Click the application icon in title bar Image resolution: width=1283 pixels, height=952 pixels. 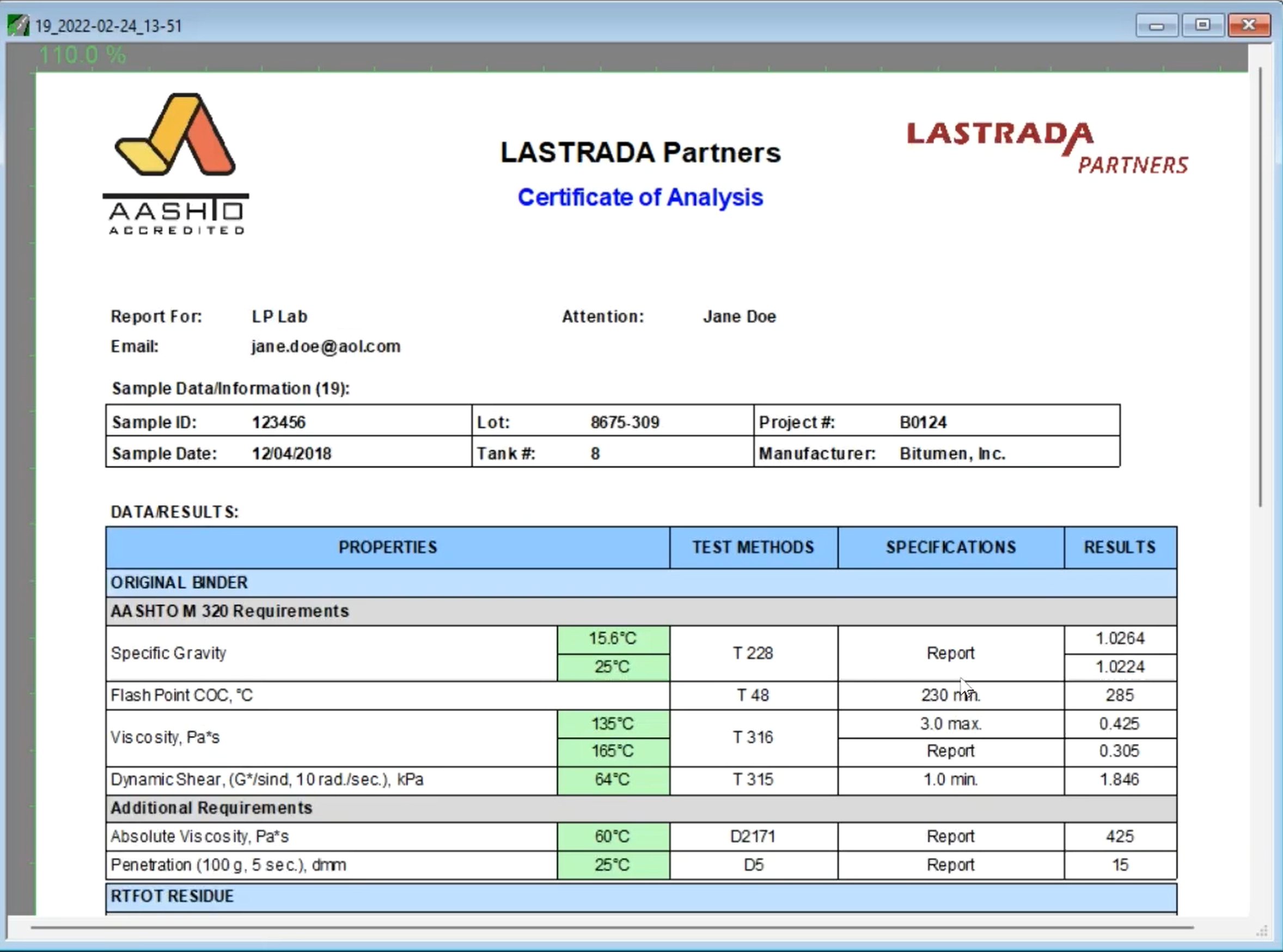(x=18, y=26)
